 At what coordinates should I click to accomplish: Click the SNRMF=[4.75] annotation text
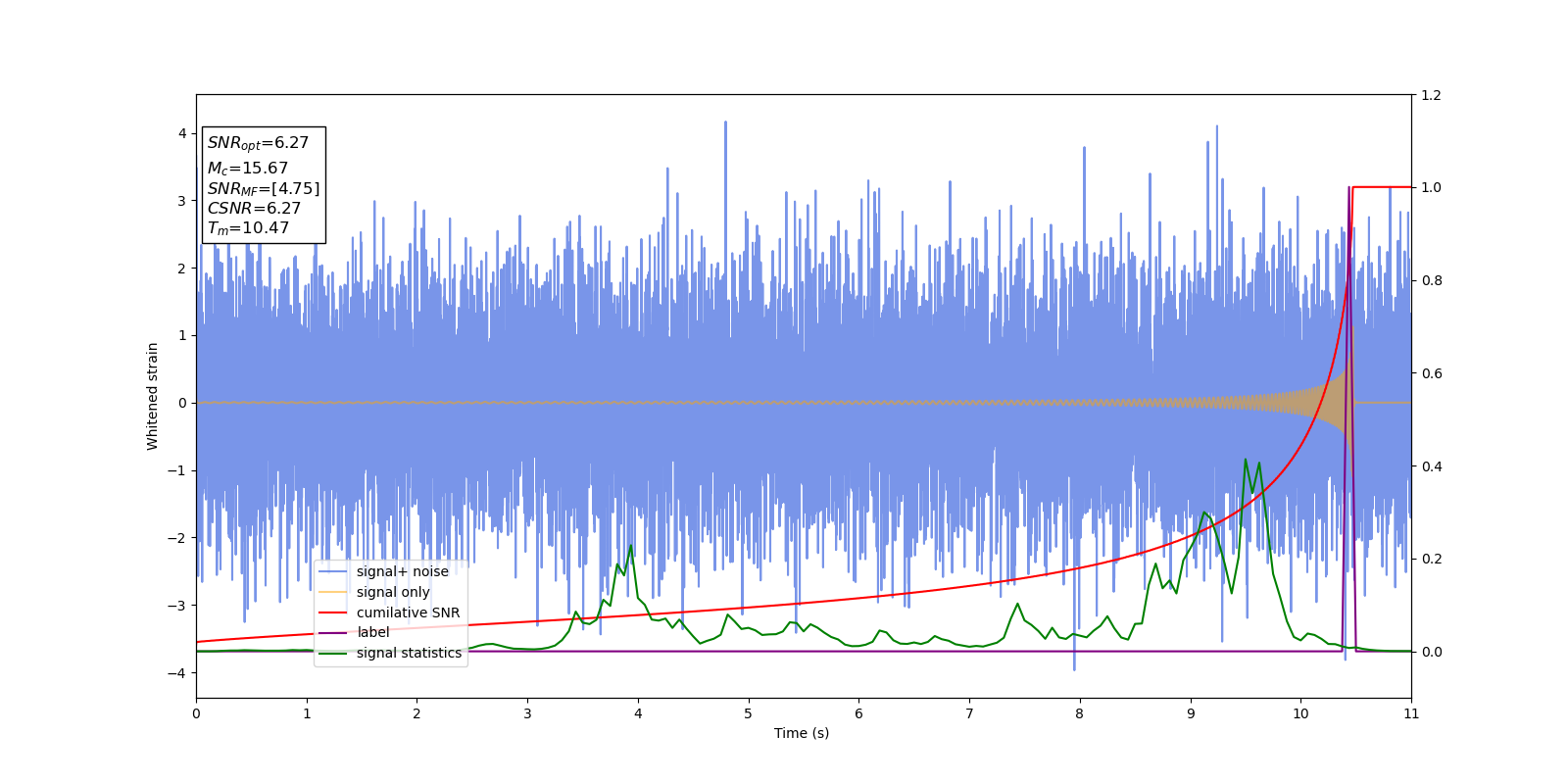click(264, 189)
